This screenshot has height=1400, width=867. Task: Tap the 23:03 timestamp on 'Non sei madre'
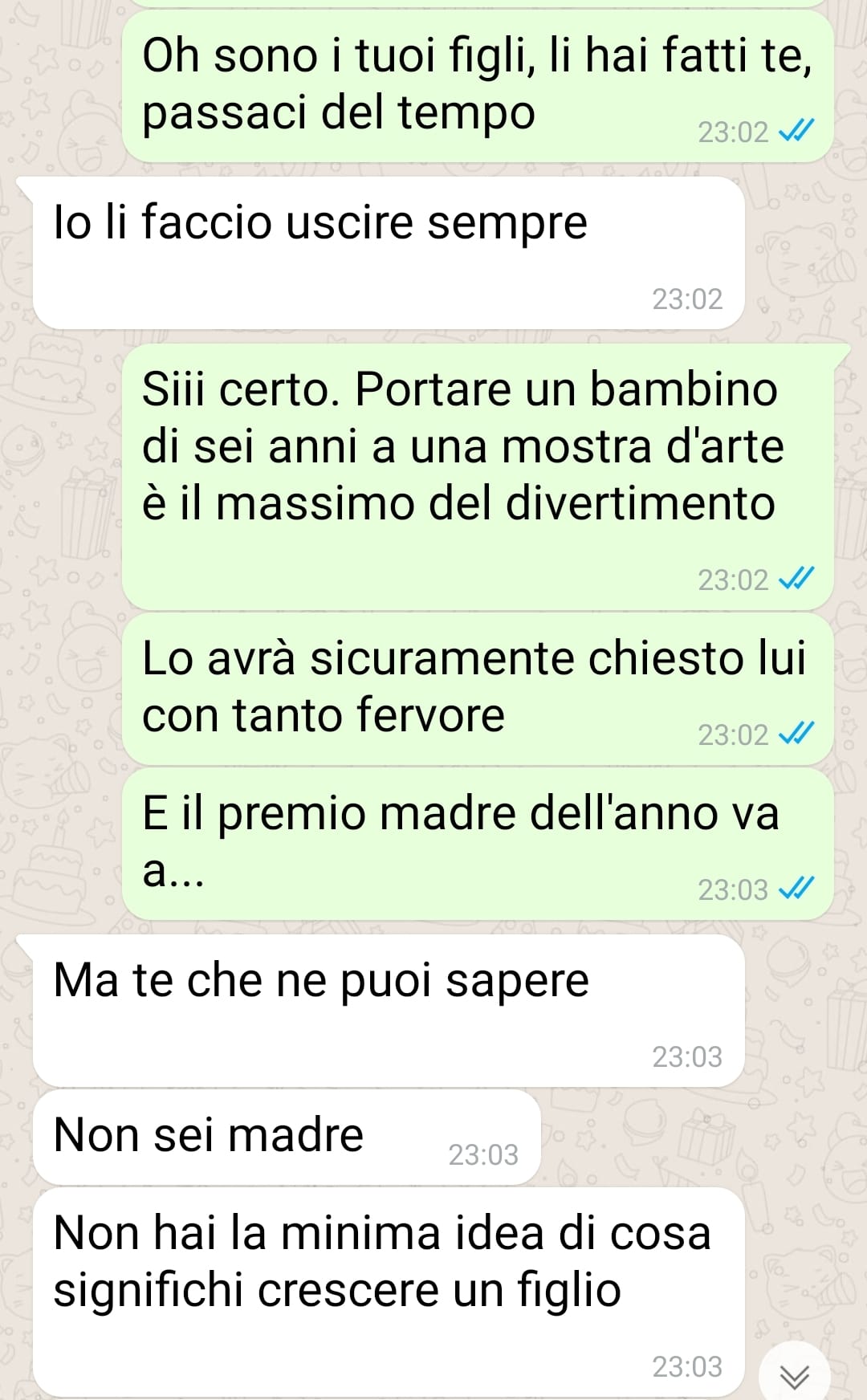coord(483,1154)
